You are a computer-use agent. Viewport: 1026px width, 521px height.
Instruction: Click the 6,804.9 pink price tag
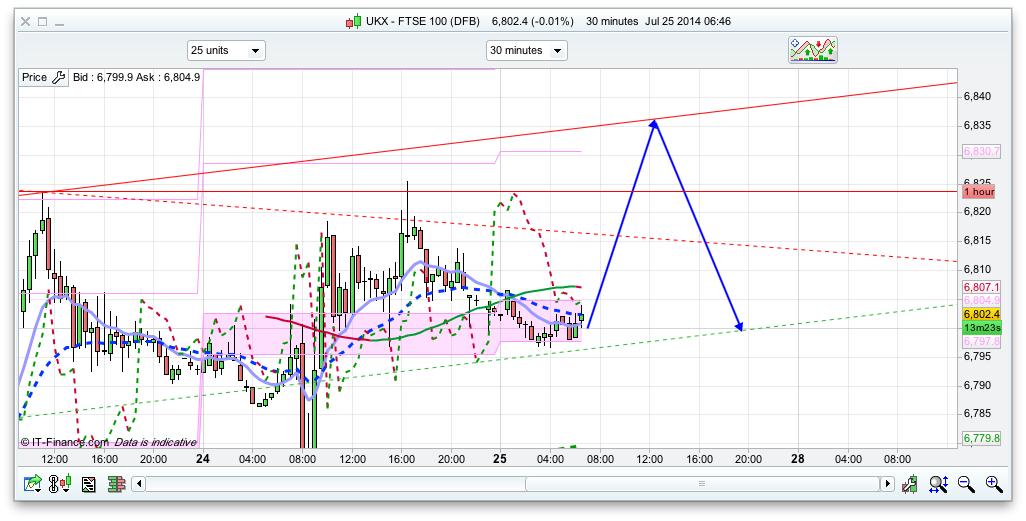pyautogui.click(x=982, y=300)
